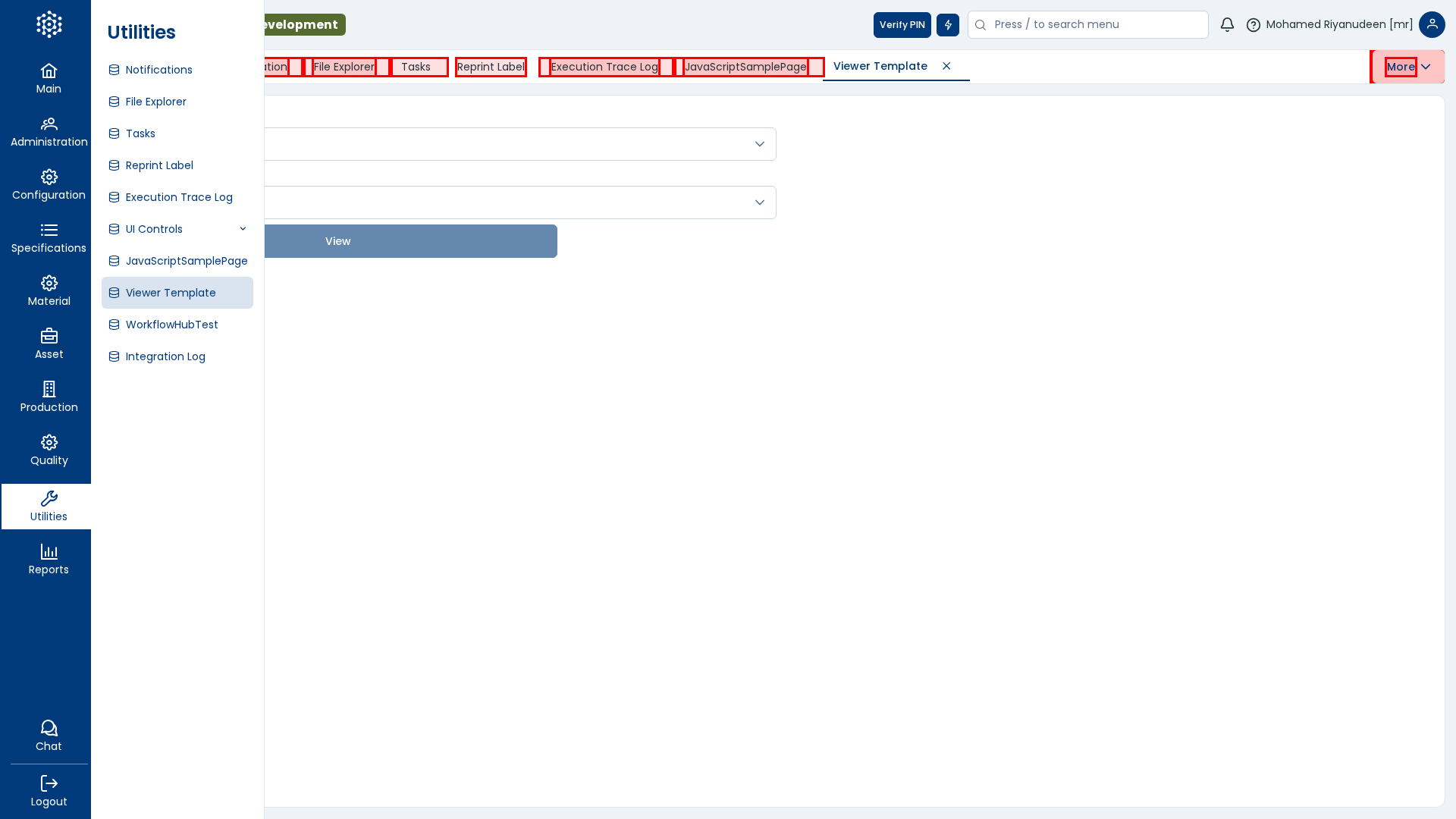Expand the More tabs dropdown

coord(1408,67)
